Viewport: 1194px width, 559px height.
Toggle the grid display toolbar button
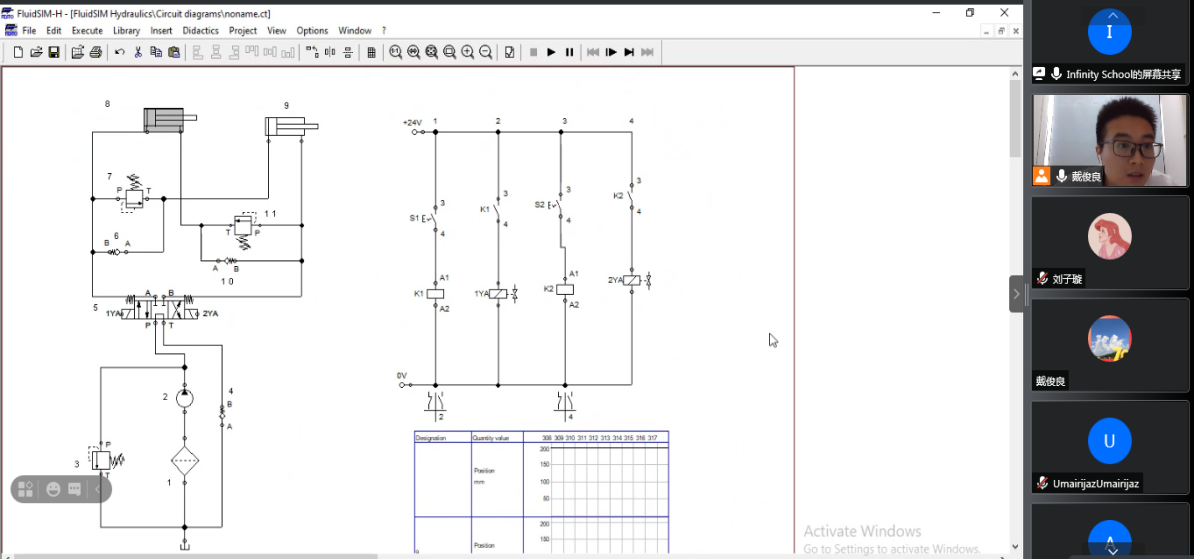click(371, 52)
